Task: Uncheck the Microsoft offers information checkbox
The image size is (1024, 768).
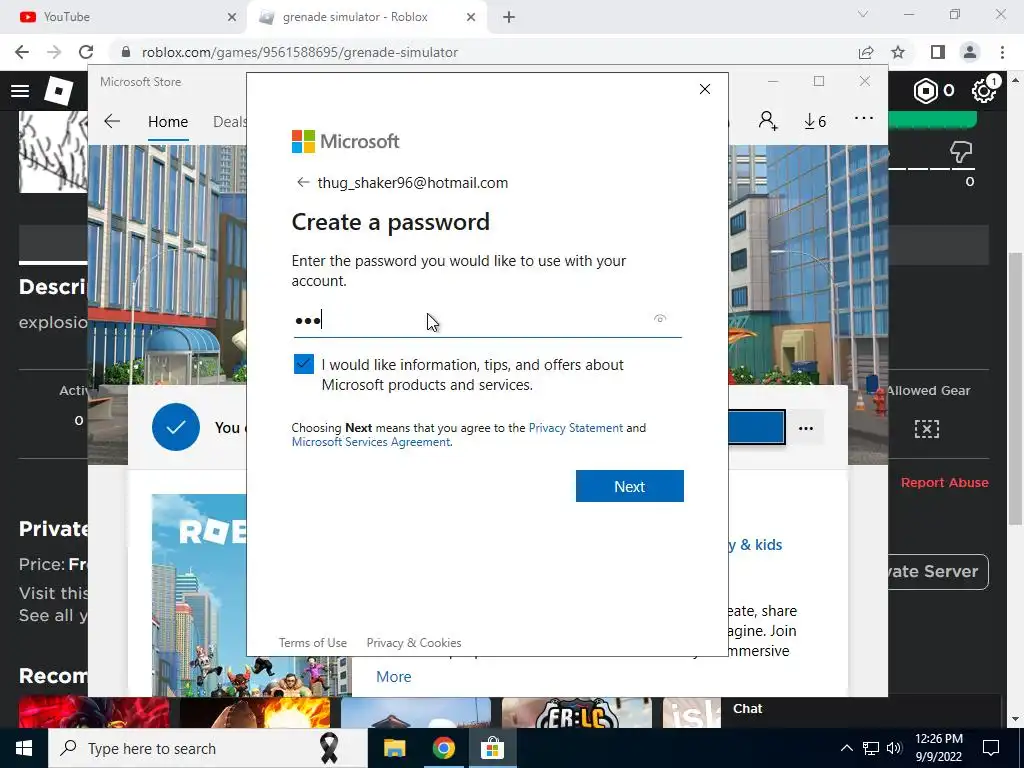Action: [304, 364]
